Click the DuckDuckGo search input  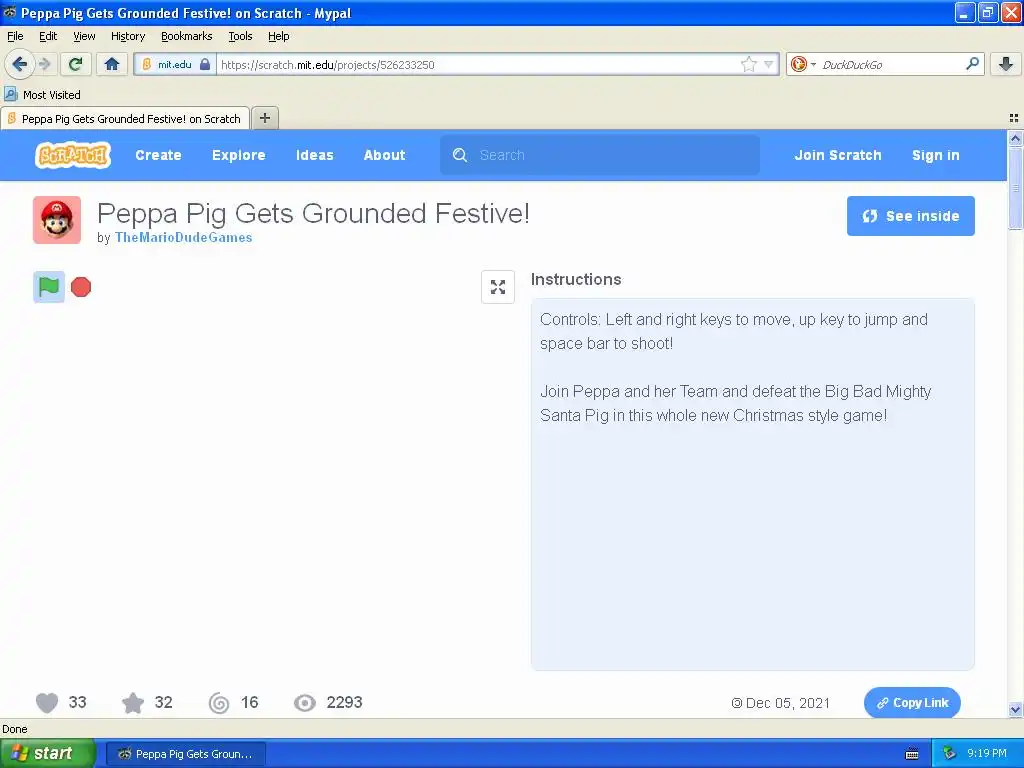tap(890, 64)
